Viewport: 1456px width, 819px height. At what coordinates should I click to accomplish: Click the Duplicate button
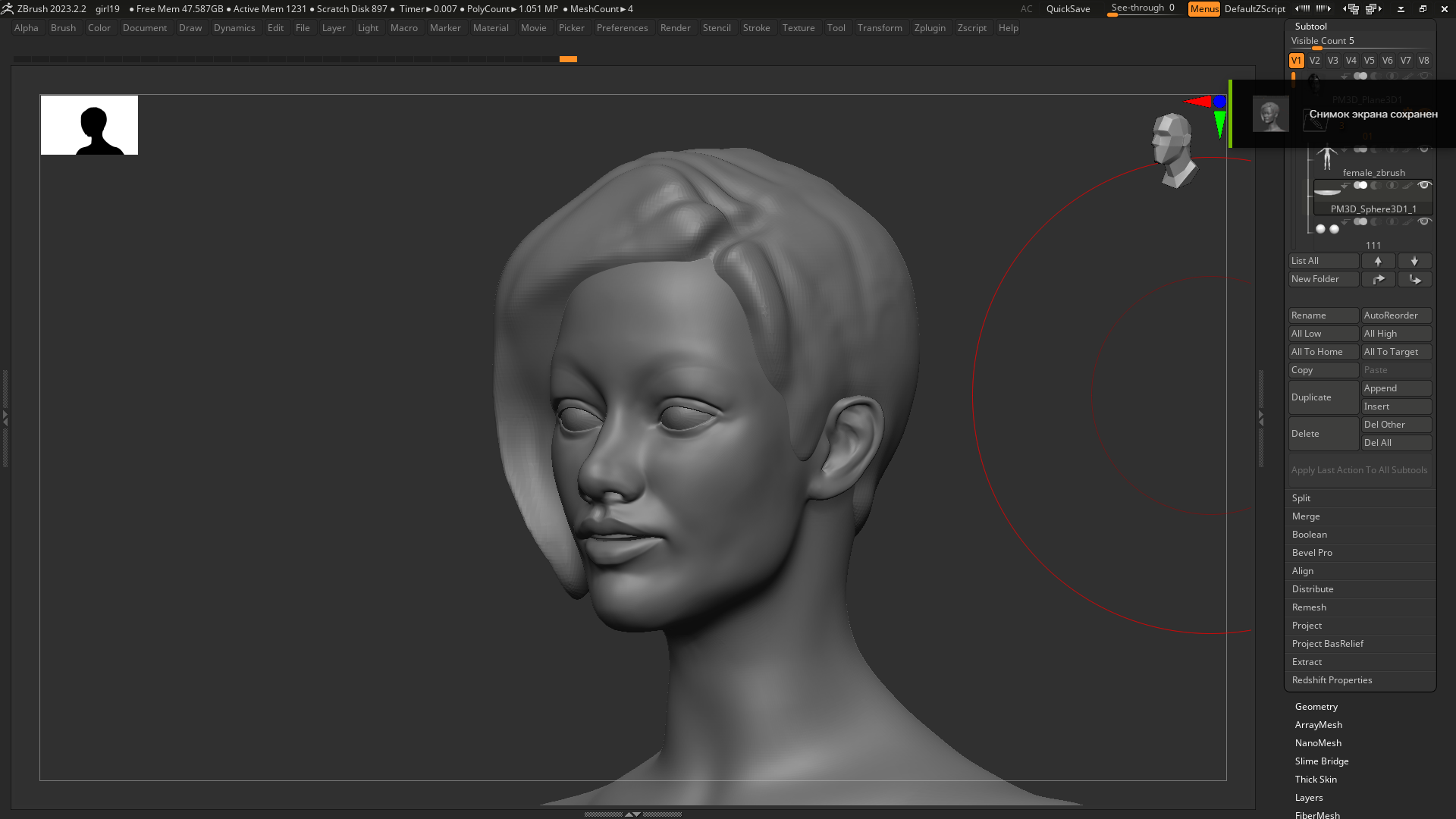1323,397
